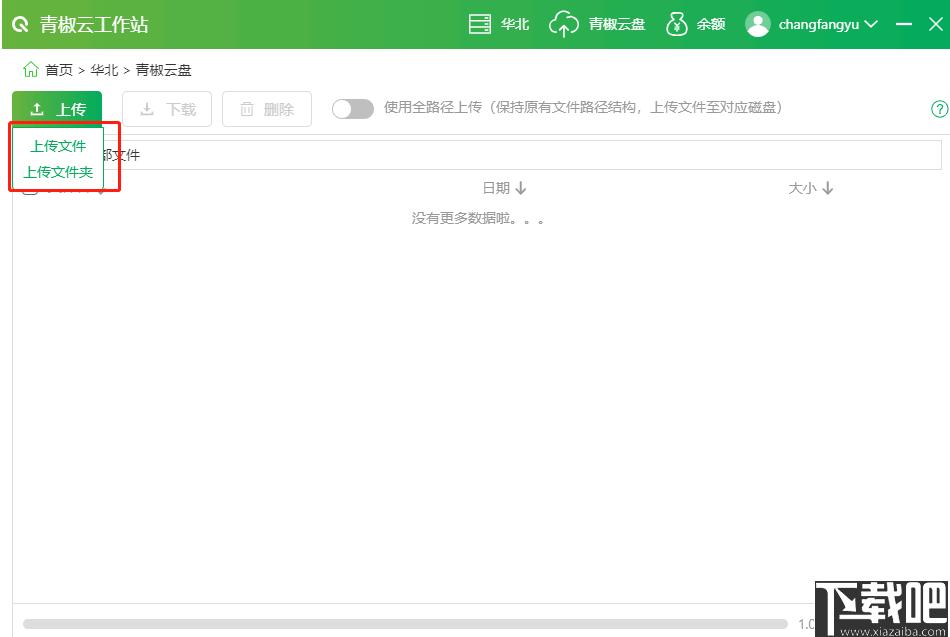Select 青椒云盘 in the breadcrumb
950x637 pixels.
163,70
